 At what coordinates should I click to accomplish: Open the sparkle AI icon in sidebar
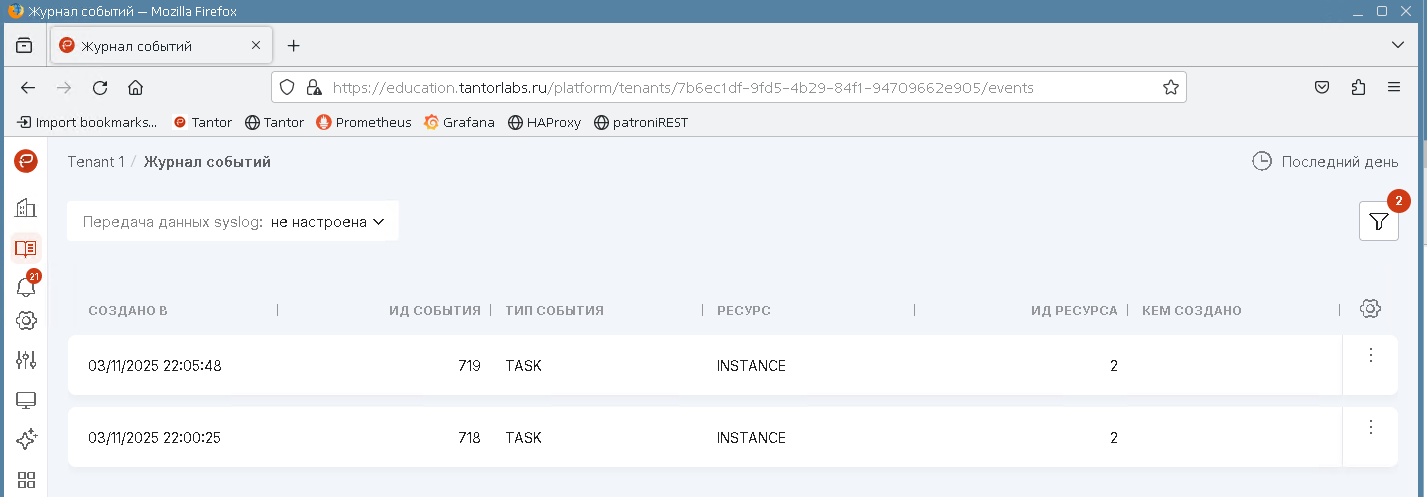26,439
